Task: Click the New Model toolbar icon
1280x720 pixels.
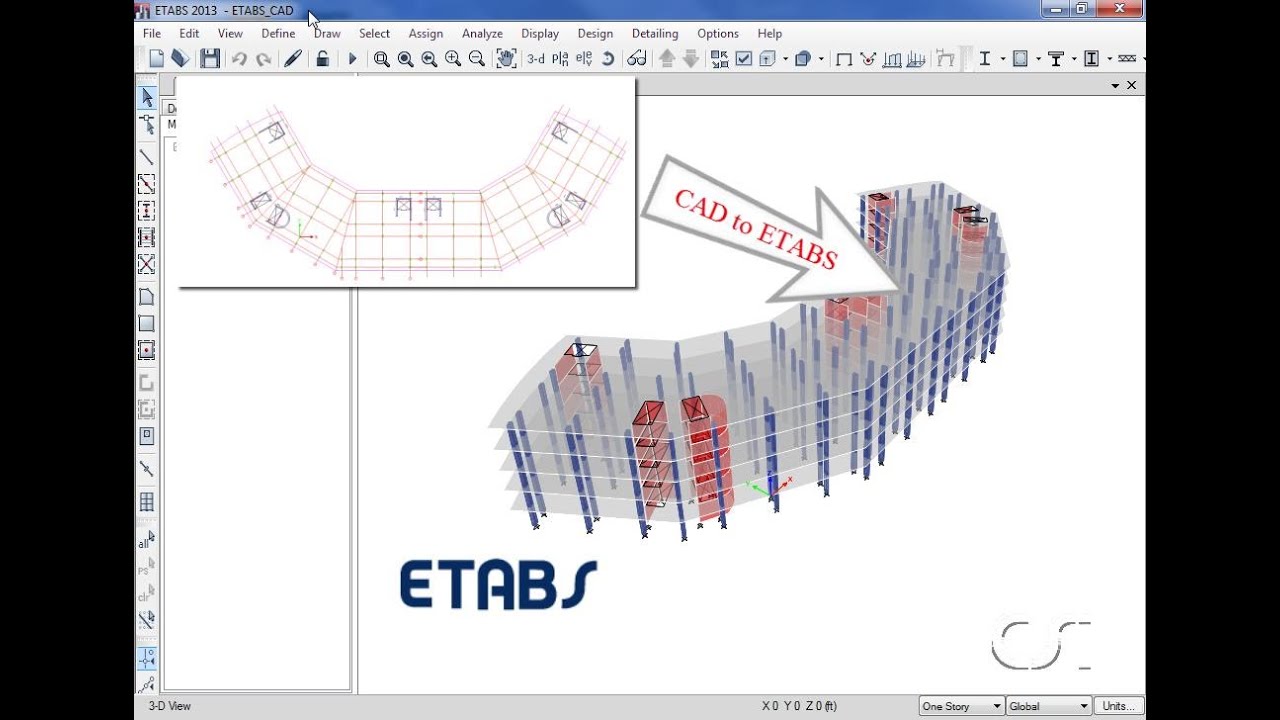Action: [x=156, y=59]
